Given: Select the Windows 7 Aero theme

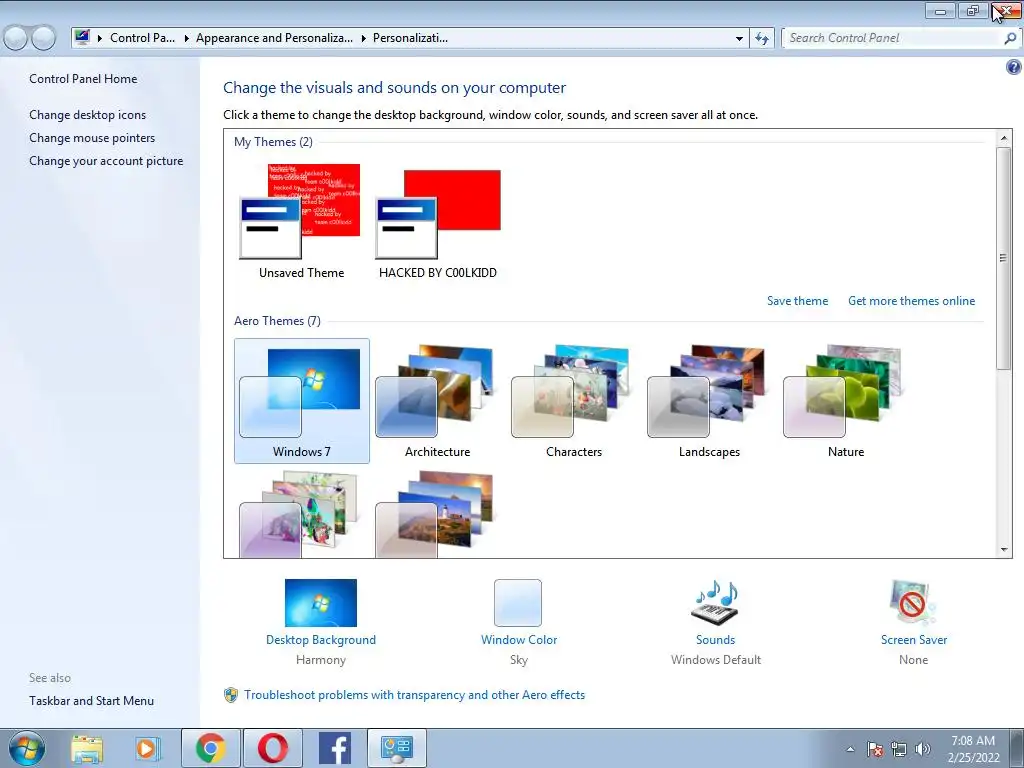Looking at the screenshot, I should click(301, 400).
